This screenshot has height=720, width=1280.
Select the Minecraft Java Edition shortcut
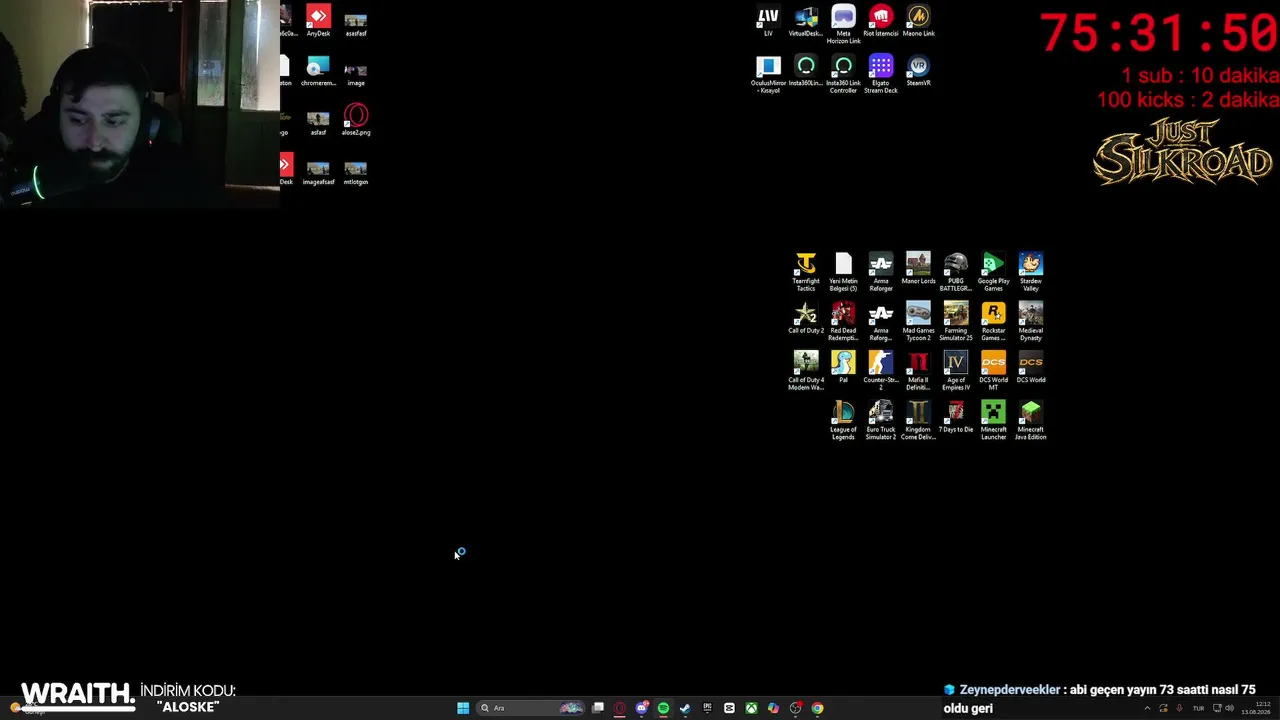point(1031,421)
